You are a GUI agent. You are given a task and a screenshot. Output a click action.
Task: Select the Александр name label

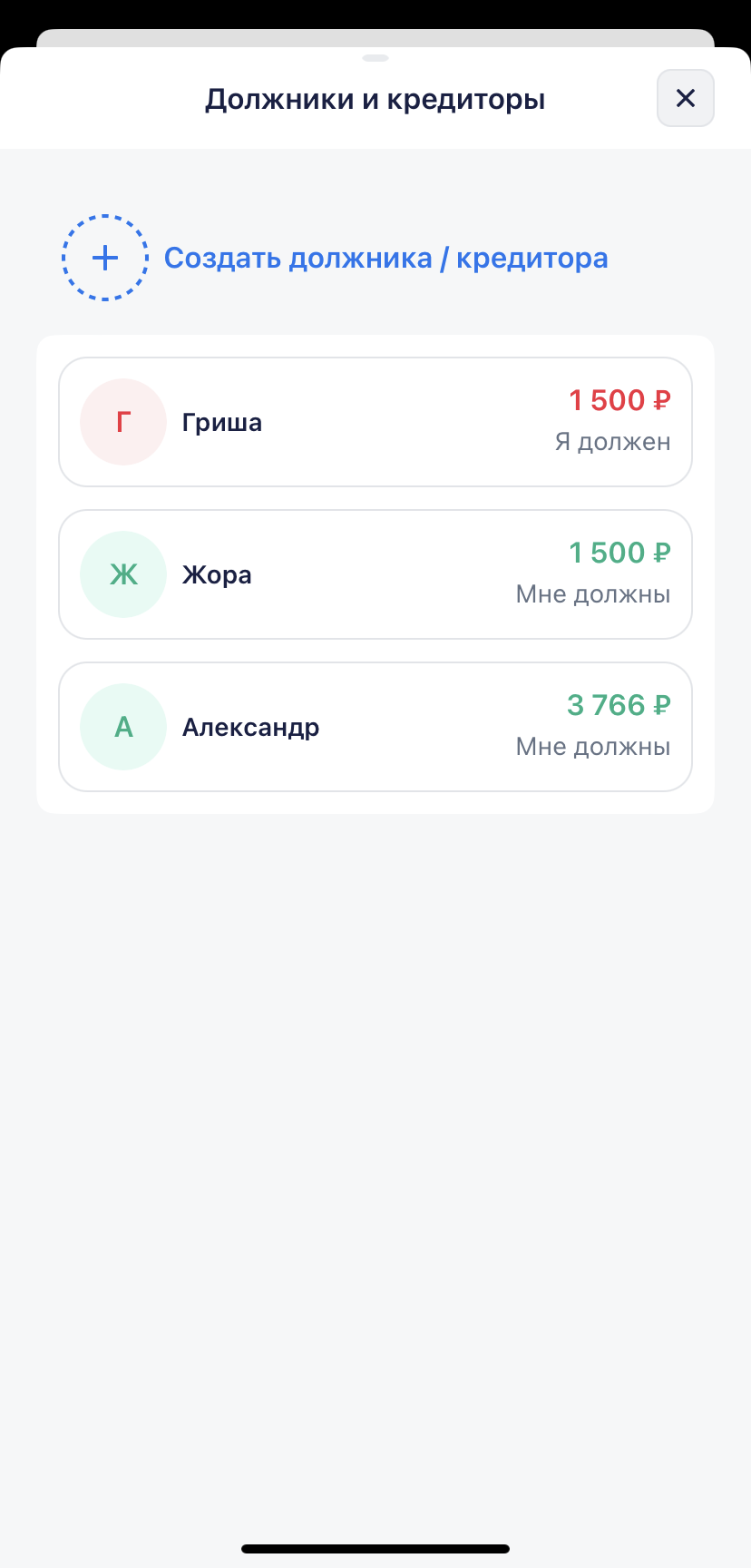pos(250,727)
